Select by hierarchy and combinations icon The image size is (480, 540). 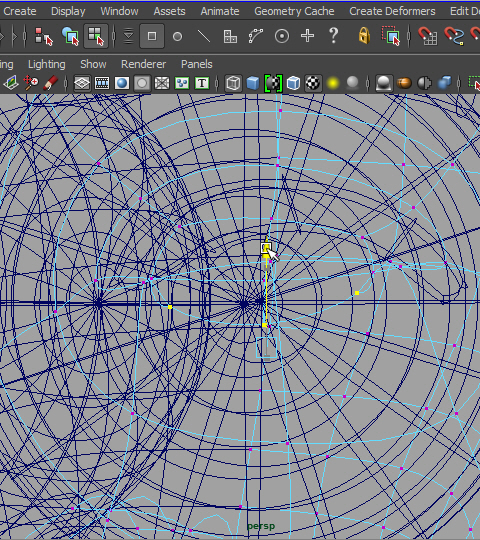(44, 36)
